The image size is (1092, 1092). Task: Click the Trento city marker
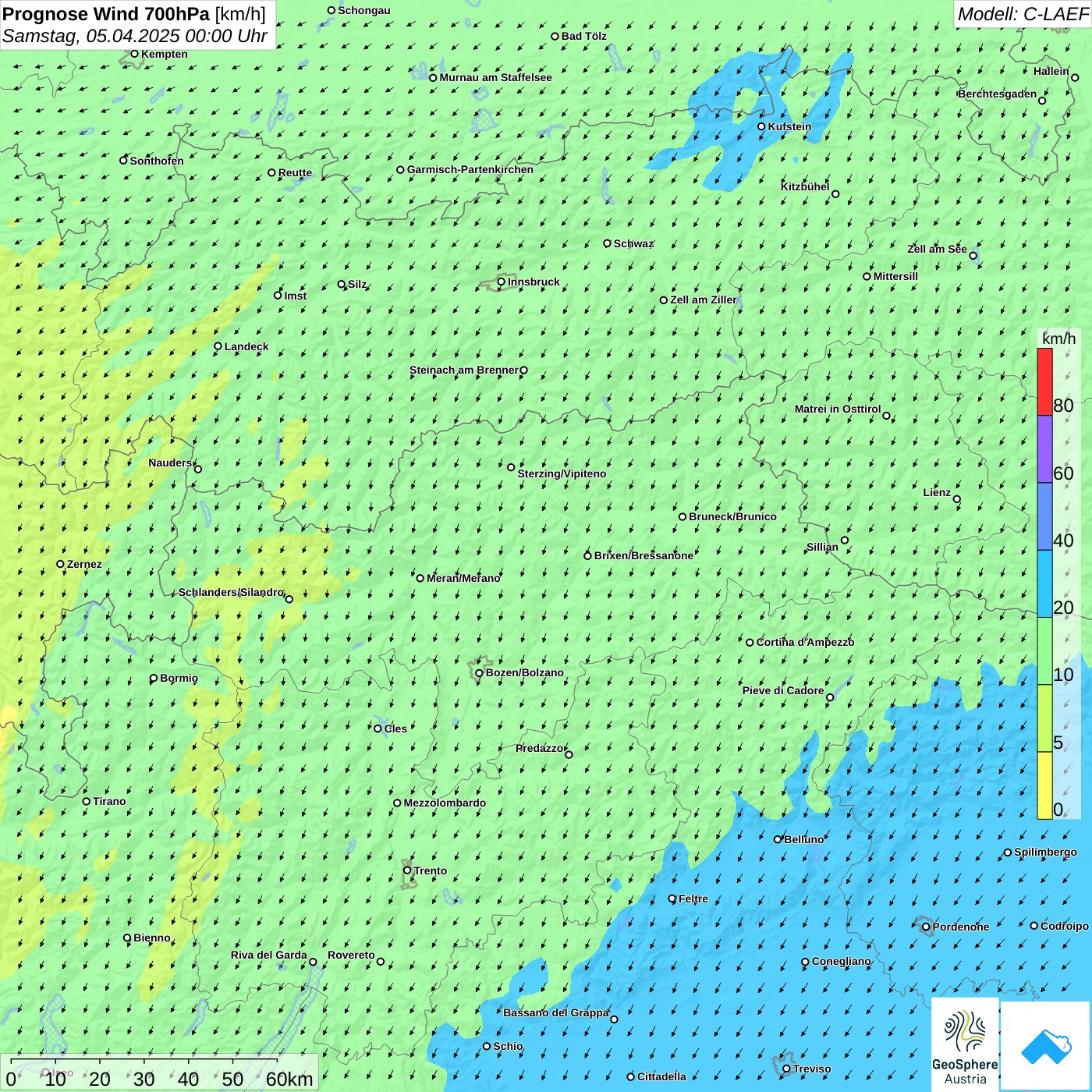[x=407, y=870]
